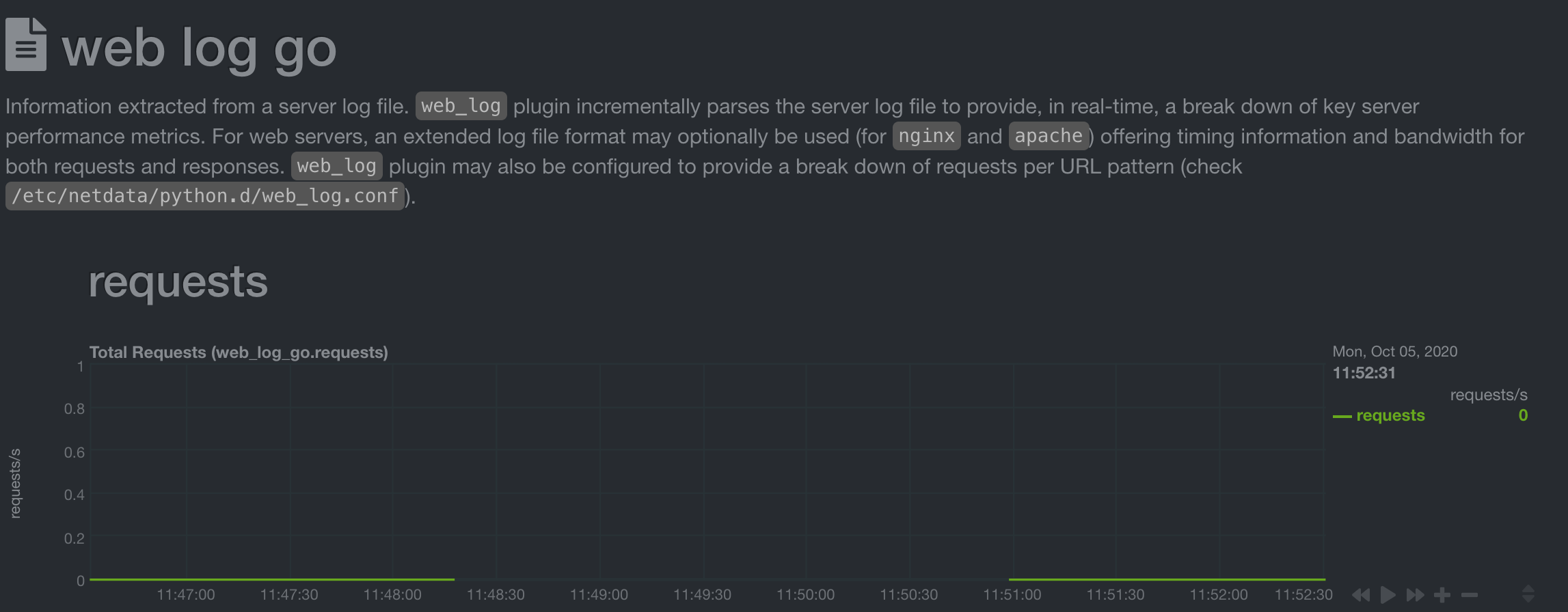
Task: Click the web_log.conf path snippet
Action: [x=204, y=196]
